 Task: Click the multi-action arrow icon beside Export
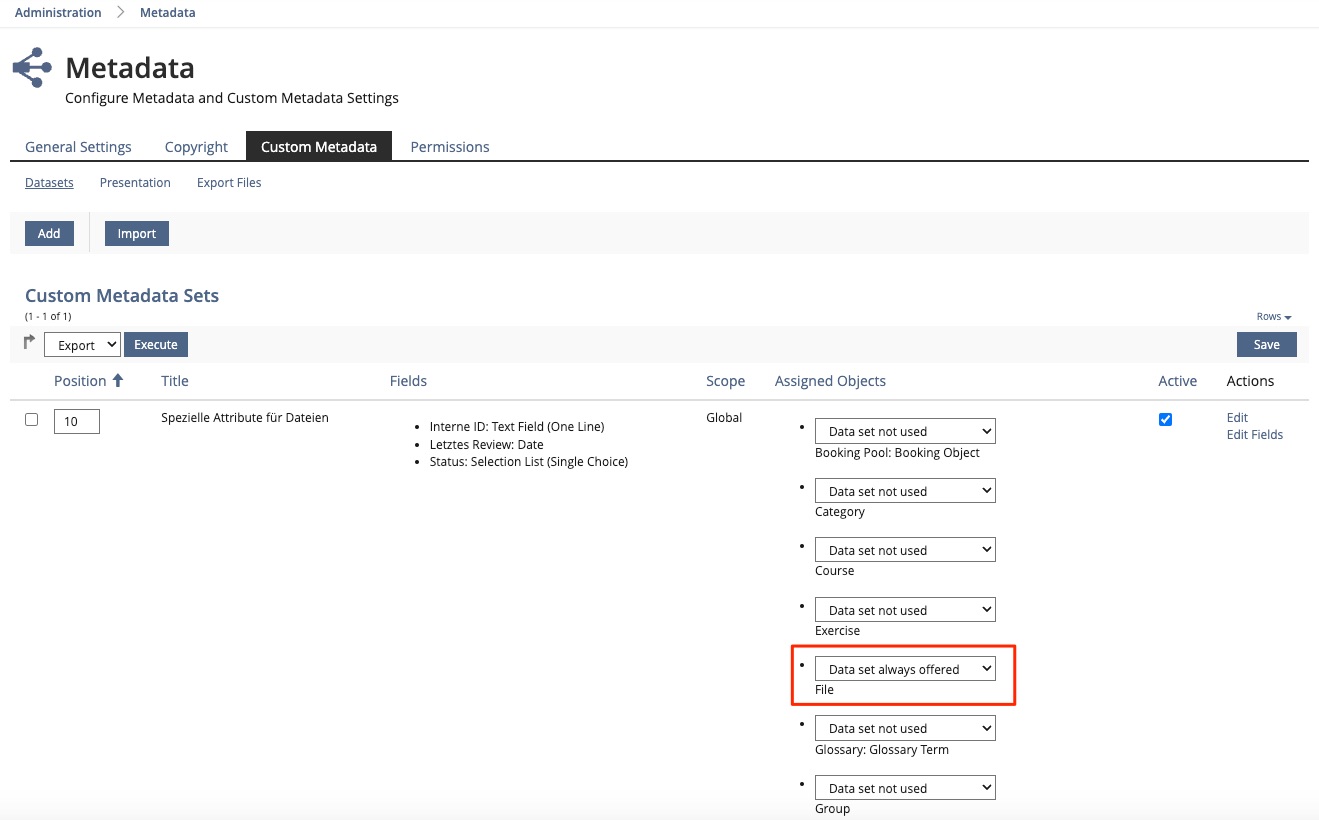30,343
